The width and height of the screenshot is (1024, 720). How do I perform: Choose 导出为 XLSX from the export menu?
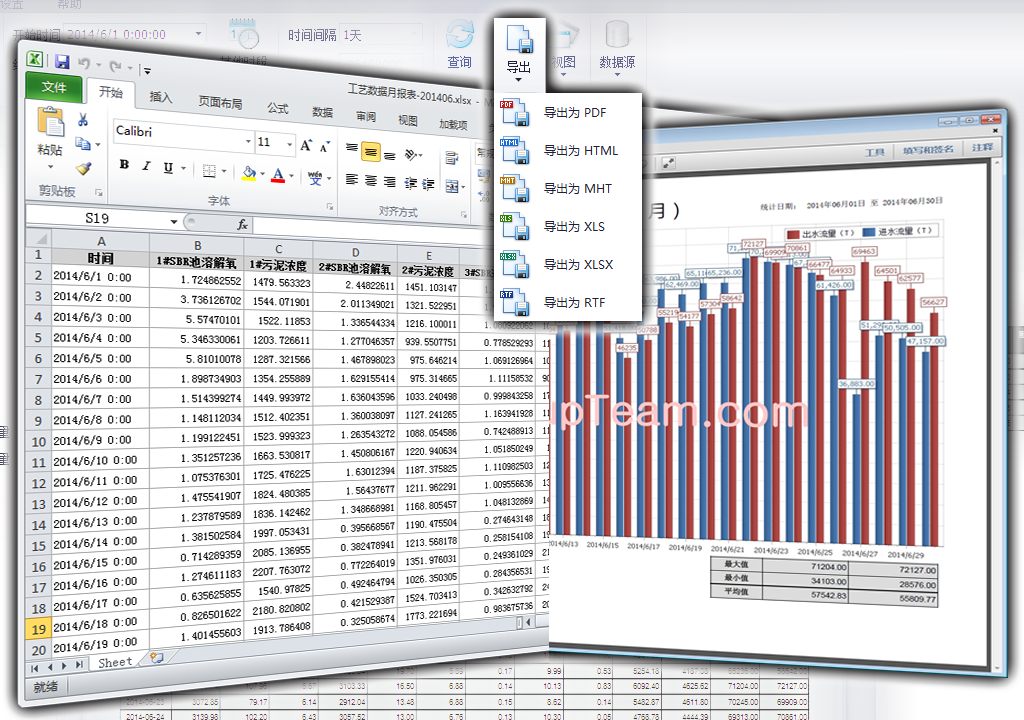pyautogui.click(x=569, y=265)
